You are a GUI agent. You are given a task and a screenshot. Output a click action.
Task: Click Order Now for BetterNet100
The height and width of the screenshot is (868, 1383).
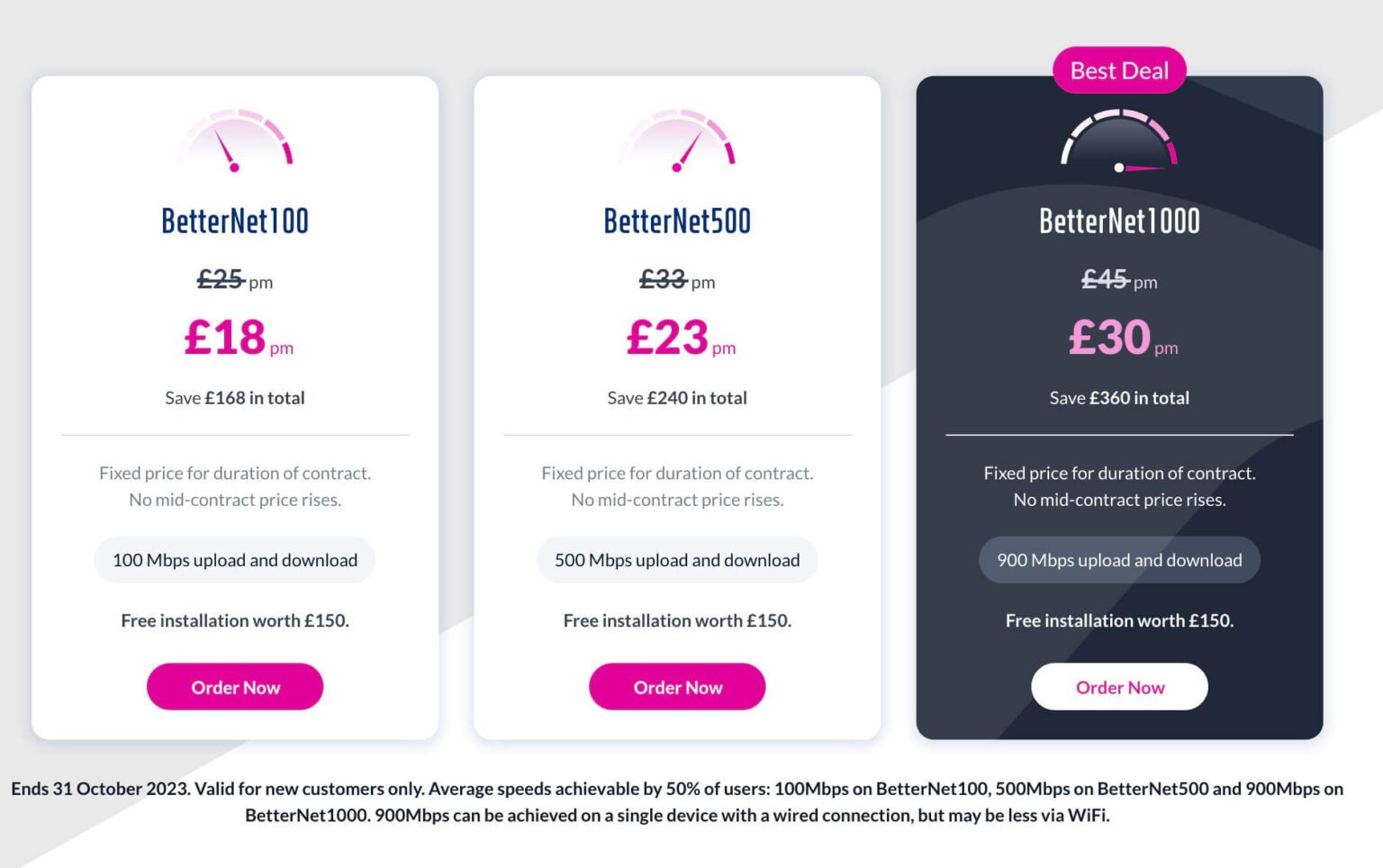coord(235,686)
